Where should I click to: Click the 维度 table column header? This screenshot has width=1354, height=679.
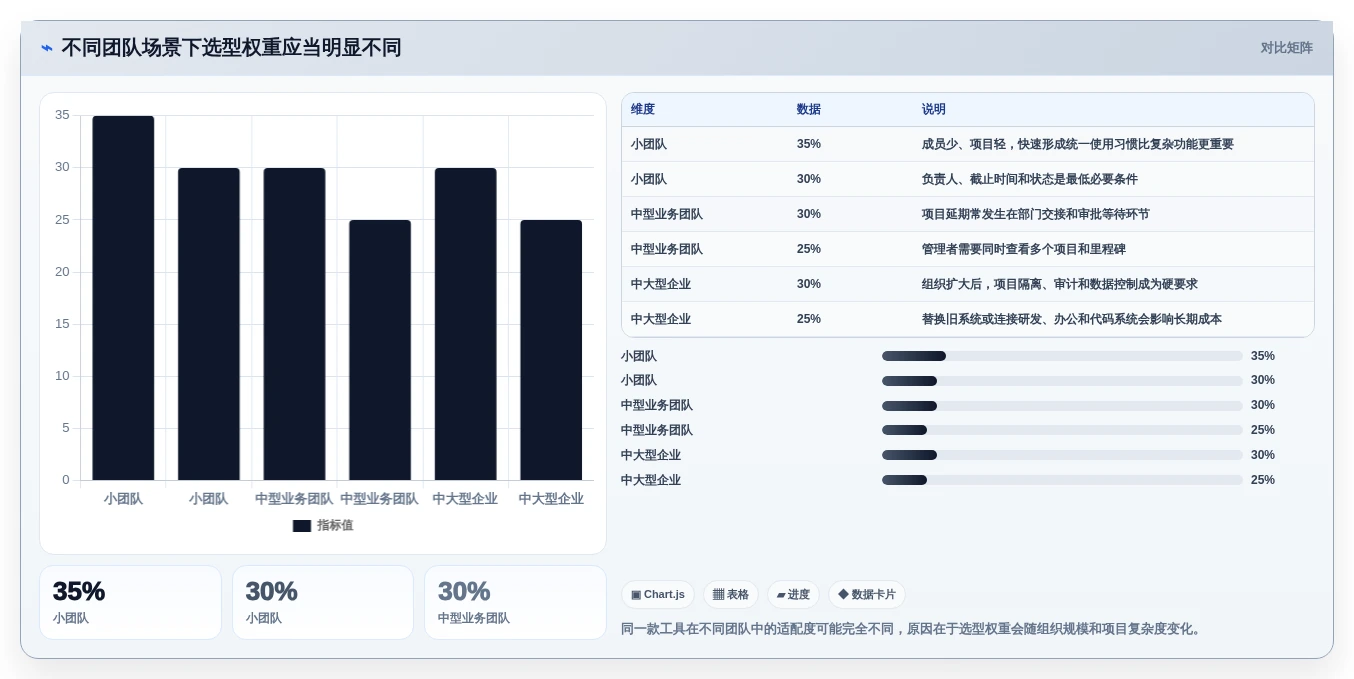coord(643,110)
